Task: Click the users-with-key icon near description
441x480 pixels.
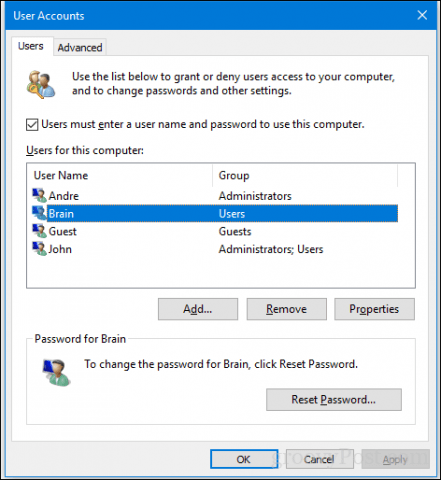Action: tap(41, 84)
